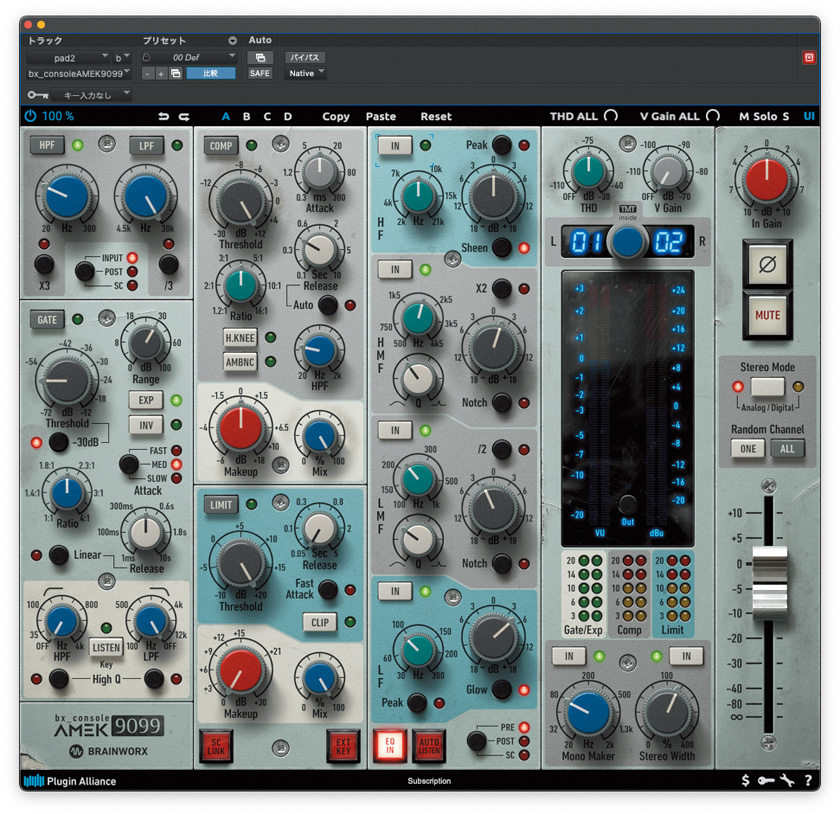The width and height of the screenshot is (840, 814).
Task: Click the V Gain ALL link icon
Action: coord(712,116)
